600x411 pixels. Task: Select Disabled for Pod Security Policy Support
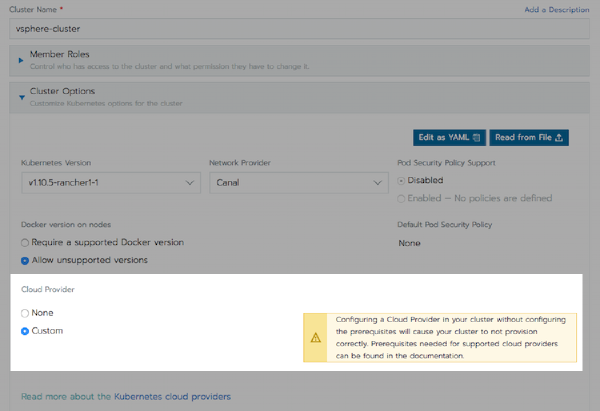(401, 181)
